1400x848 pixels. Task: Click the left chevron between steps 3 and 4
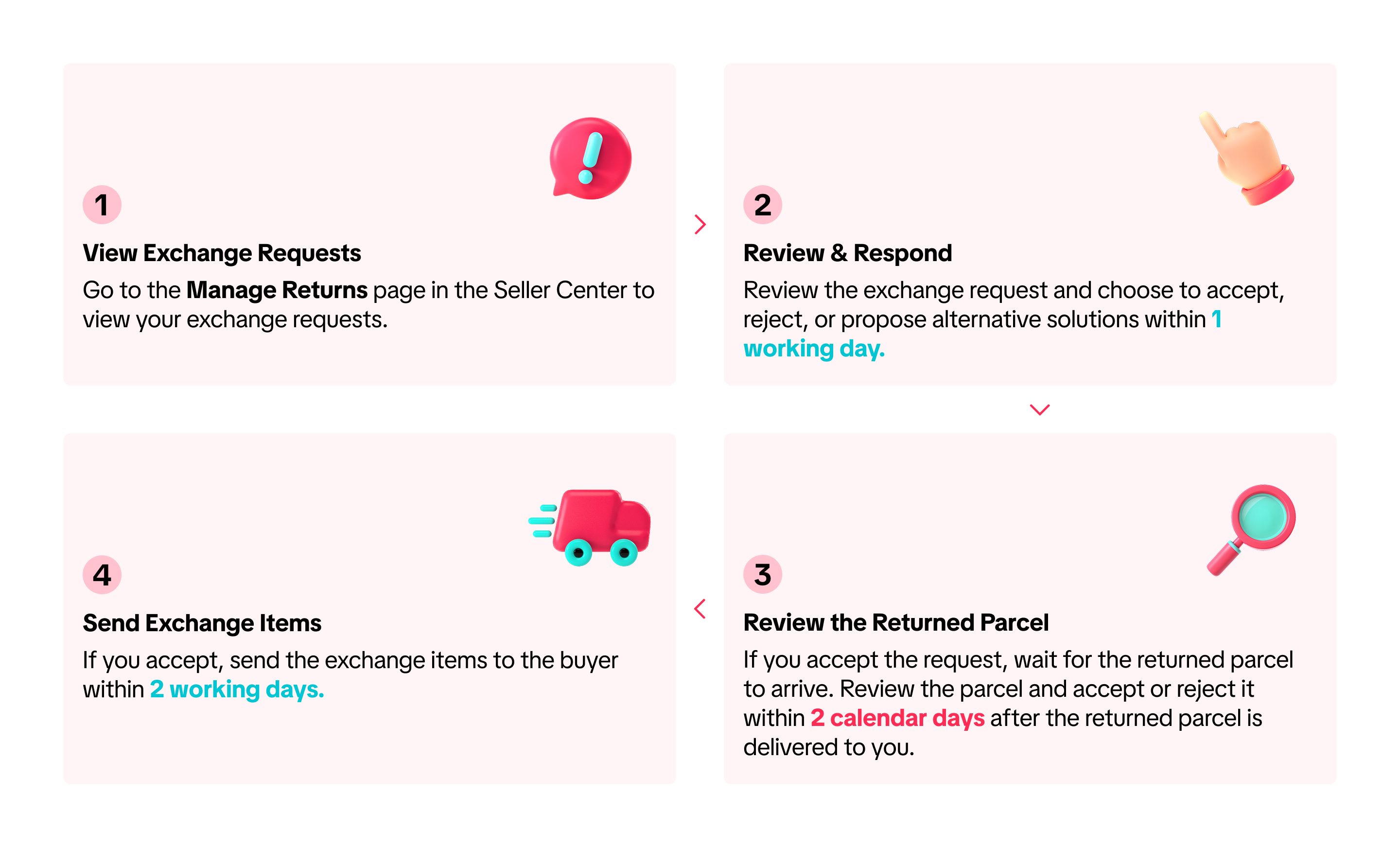tap(700, 609)
